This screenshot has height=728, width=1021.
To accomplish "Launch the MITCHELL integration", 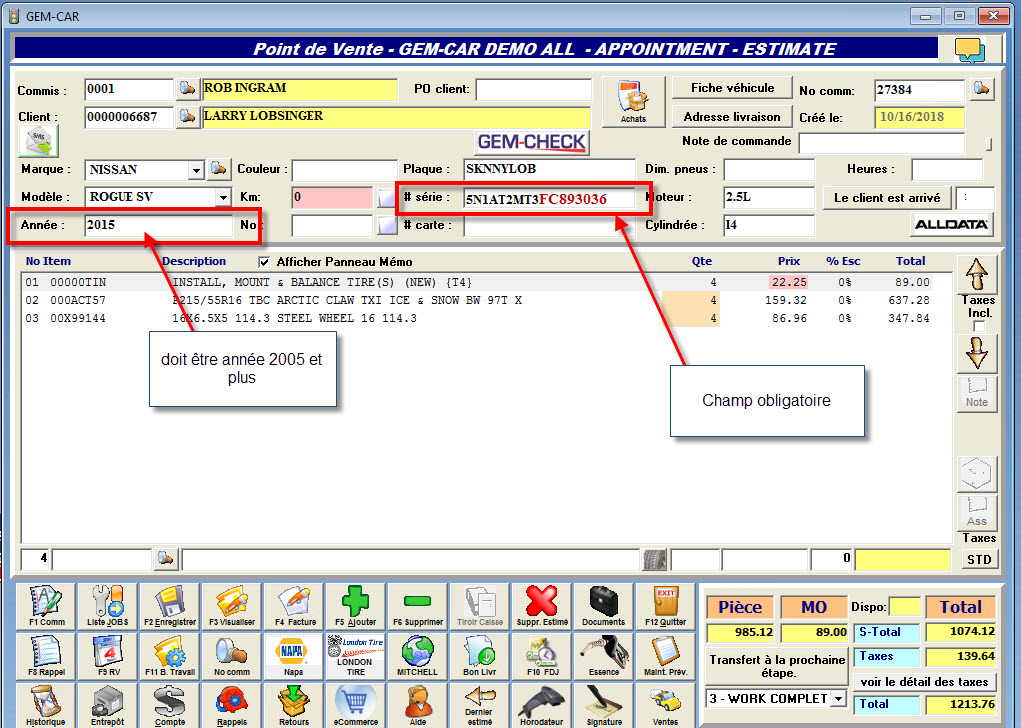I will tap(417, 656).
